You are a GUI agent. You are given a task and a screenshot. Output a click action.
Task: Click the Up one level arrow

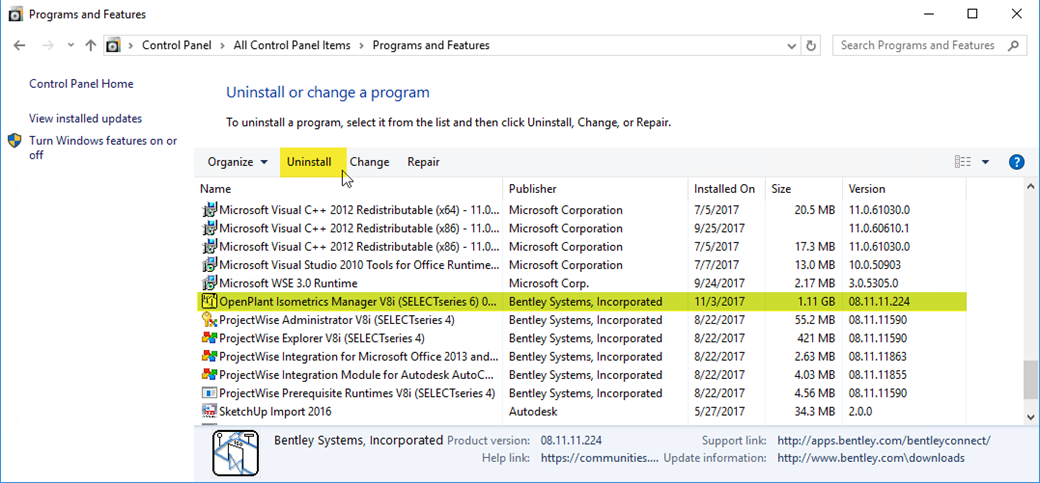(91, 46)
